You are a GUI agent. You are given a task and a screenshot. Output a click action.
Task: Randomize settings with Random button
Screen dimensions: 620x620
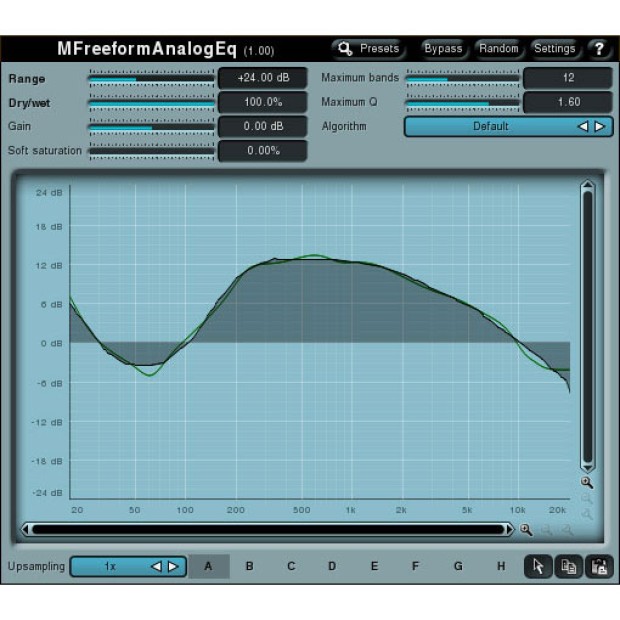coord(499,49)
